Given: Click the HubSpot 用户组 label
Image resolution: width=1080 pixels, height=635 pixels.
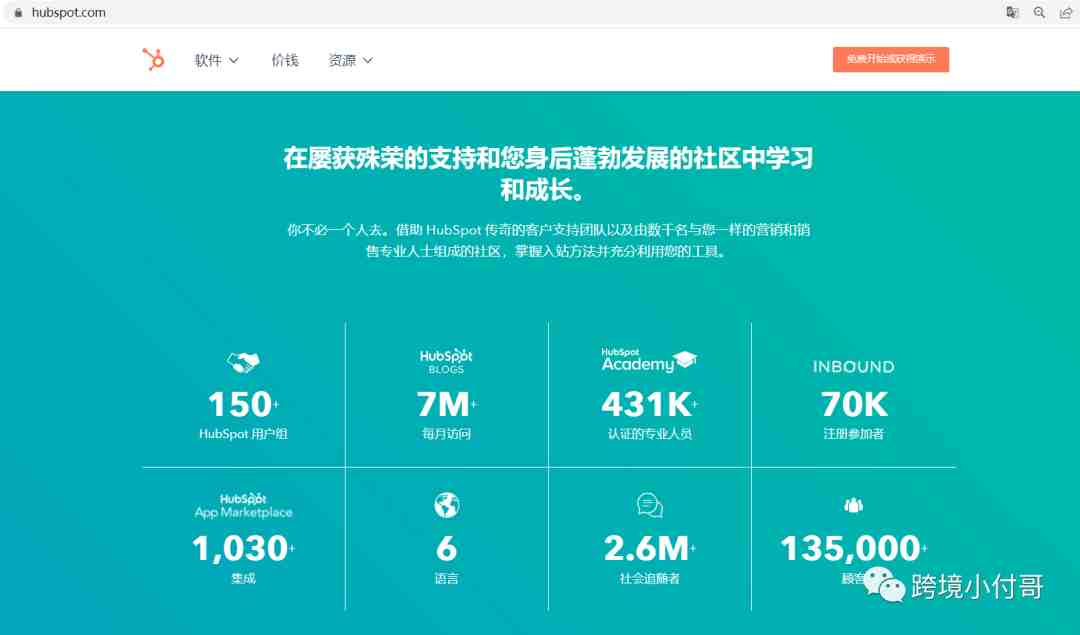Looking at the screenshot, I should (243, 434).
